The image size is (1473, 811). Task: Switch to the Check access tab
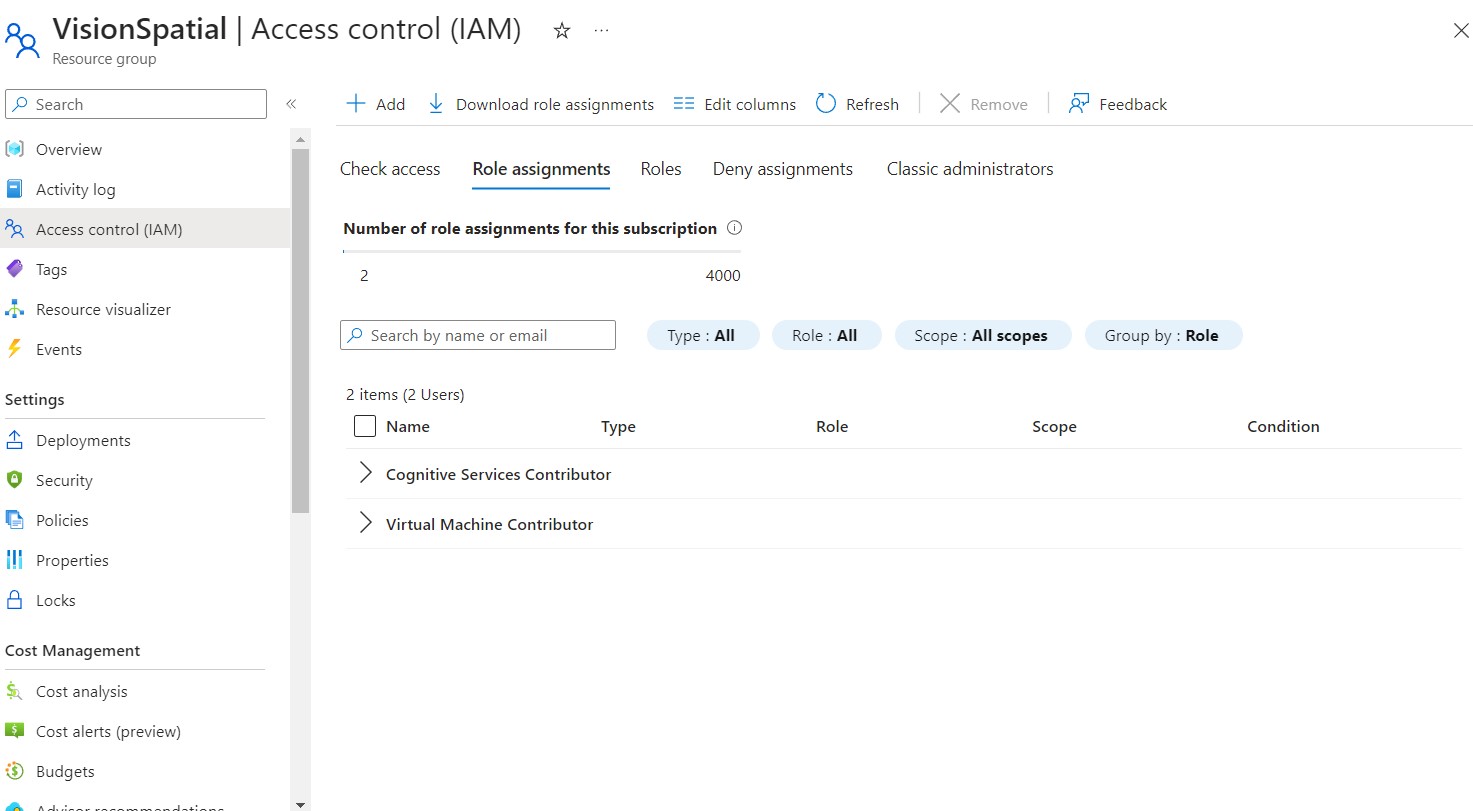click(x=390, y=169)
